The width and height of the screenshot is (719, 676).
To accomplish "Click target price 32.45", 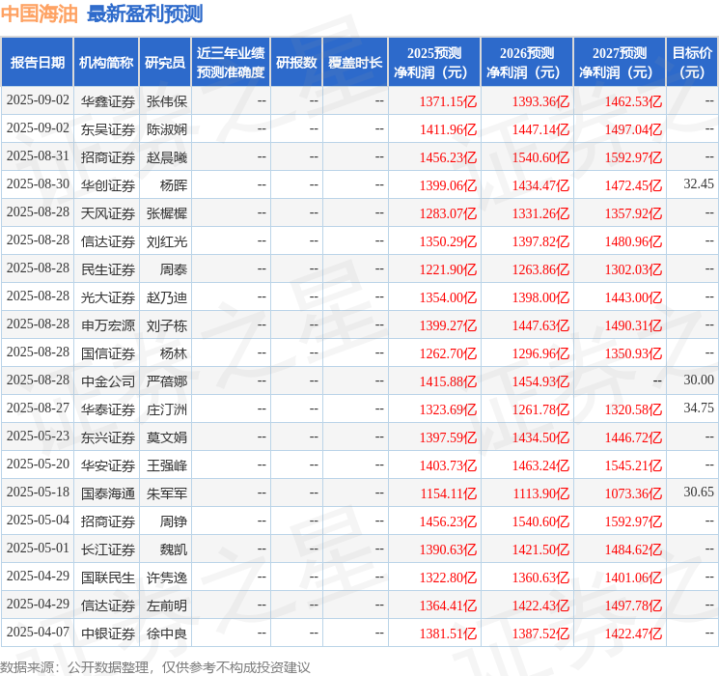I will pos(698,184).
